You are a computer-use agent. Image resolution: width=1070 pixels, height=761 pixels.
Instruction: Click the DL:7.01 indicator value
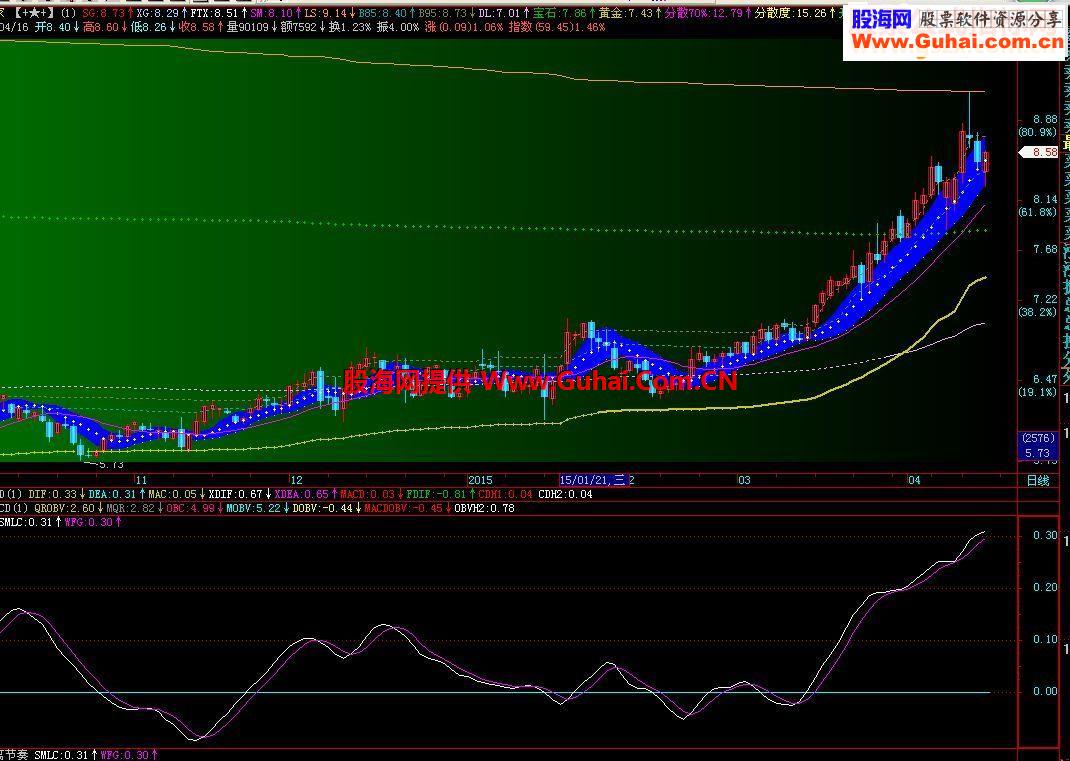click(x=499, y=12)
